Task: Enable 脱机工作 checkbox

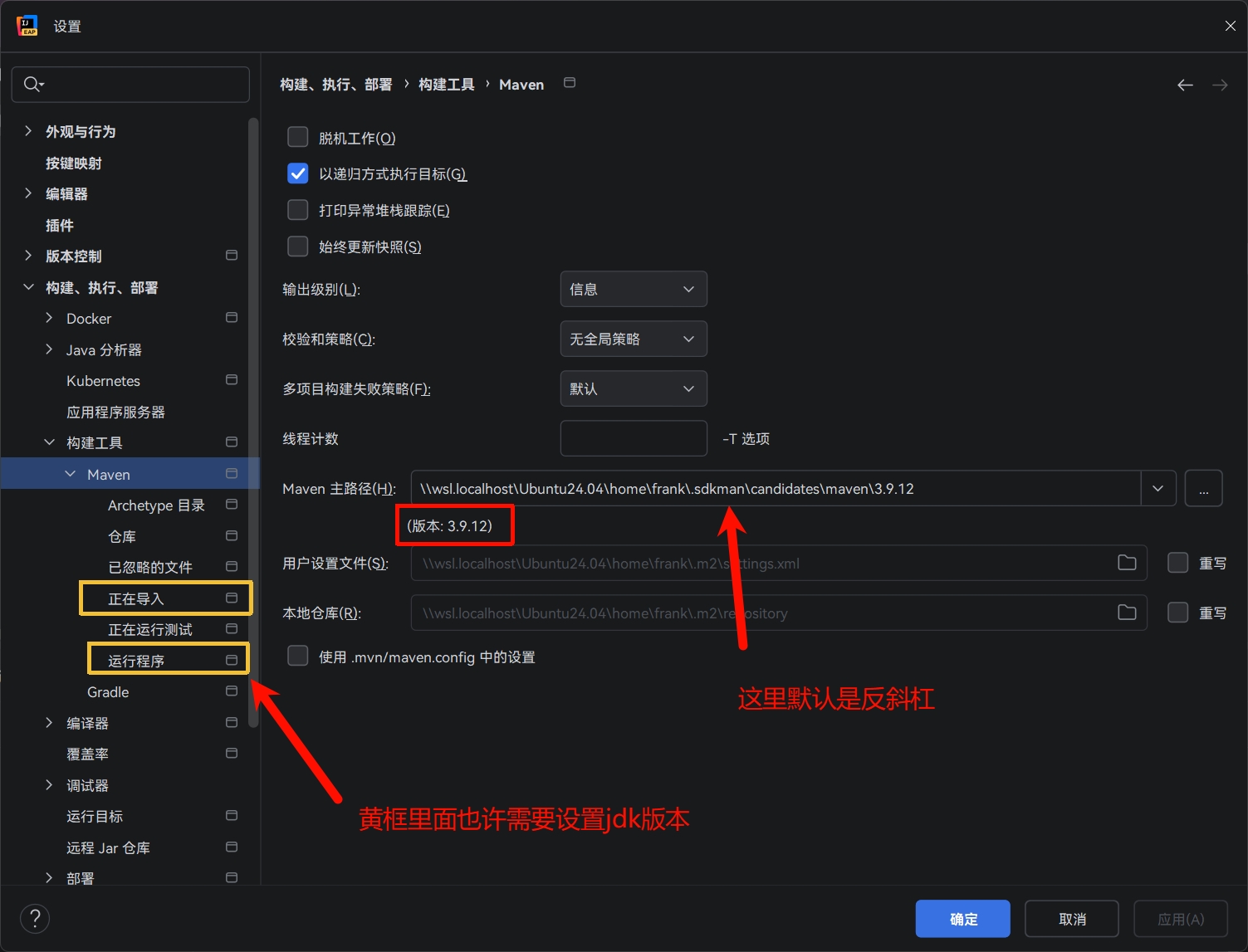Action: pyautogui.click(x=297, y=137)
